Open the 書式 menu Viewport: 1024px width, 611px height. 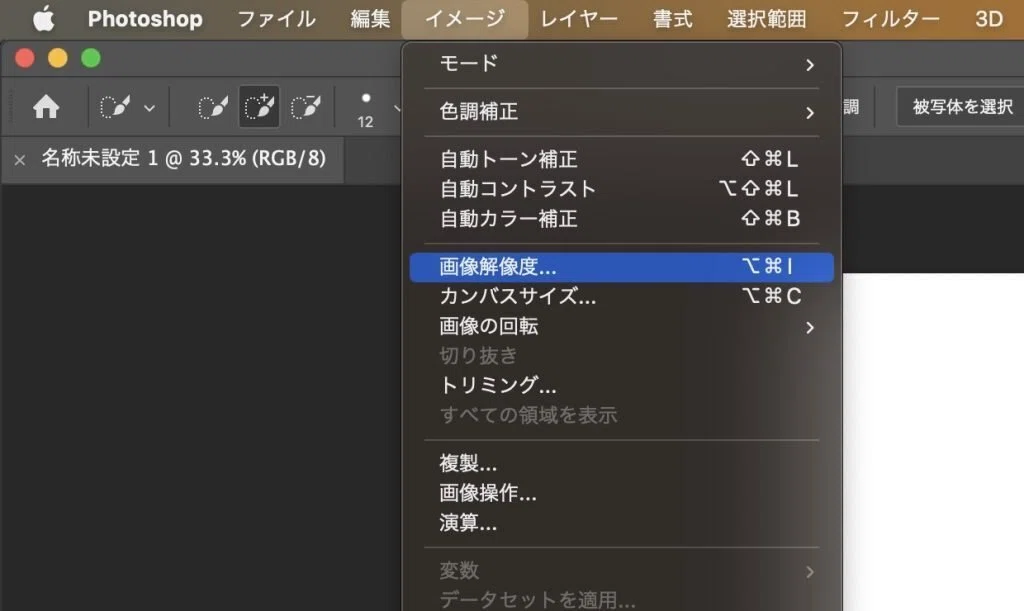coord(673,19)
